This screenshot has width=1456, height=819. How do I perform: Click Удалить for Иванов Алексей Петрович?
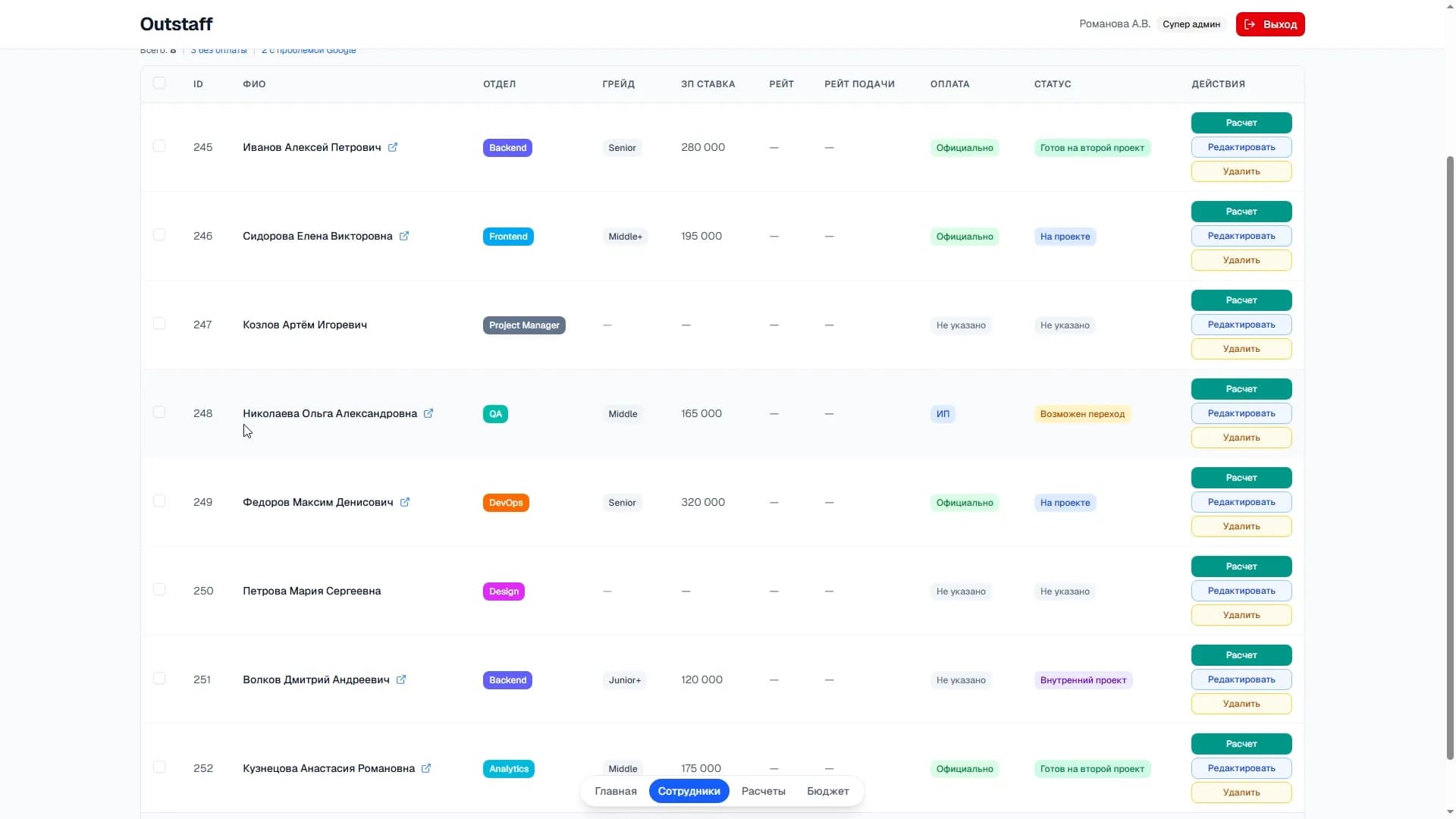(1241, 171)
